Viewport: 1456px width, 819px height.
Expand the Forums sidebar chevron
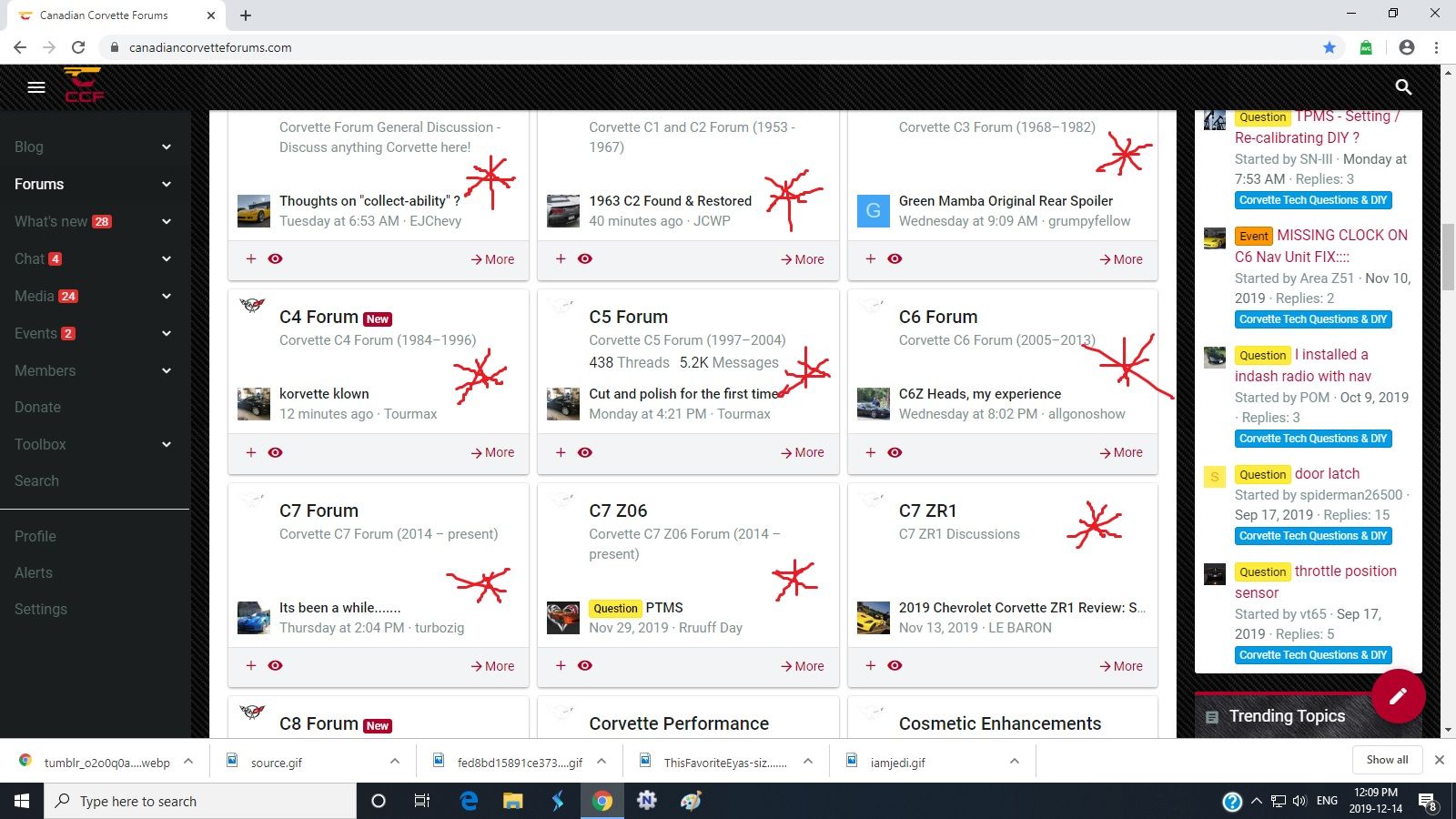[167, 184]
